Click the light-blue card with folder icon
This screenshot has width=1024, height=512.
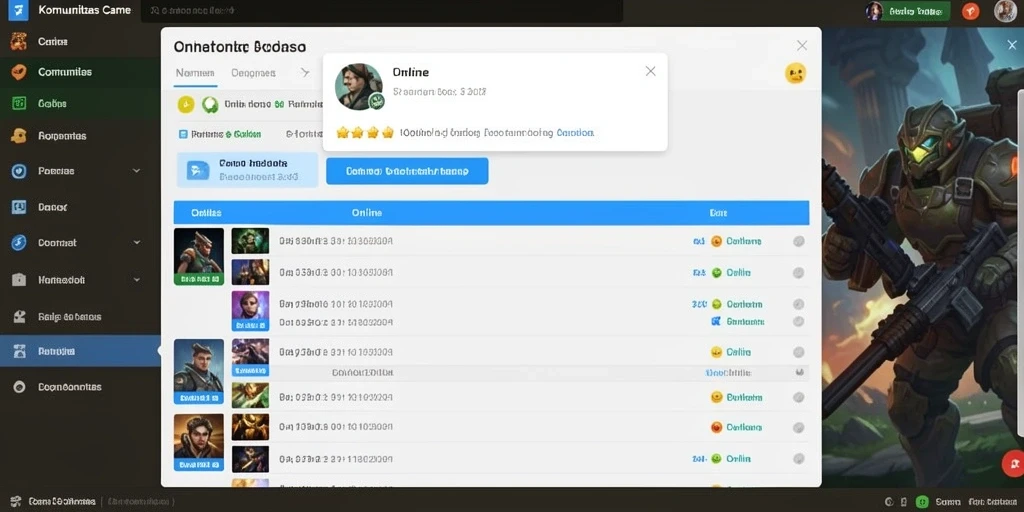pos(247,170)
